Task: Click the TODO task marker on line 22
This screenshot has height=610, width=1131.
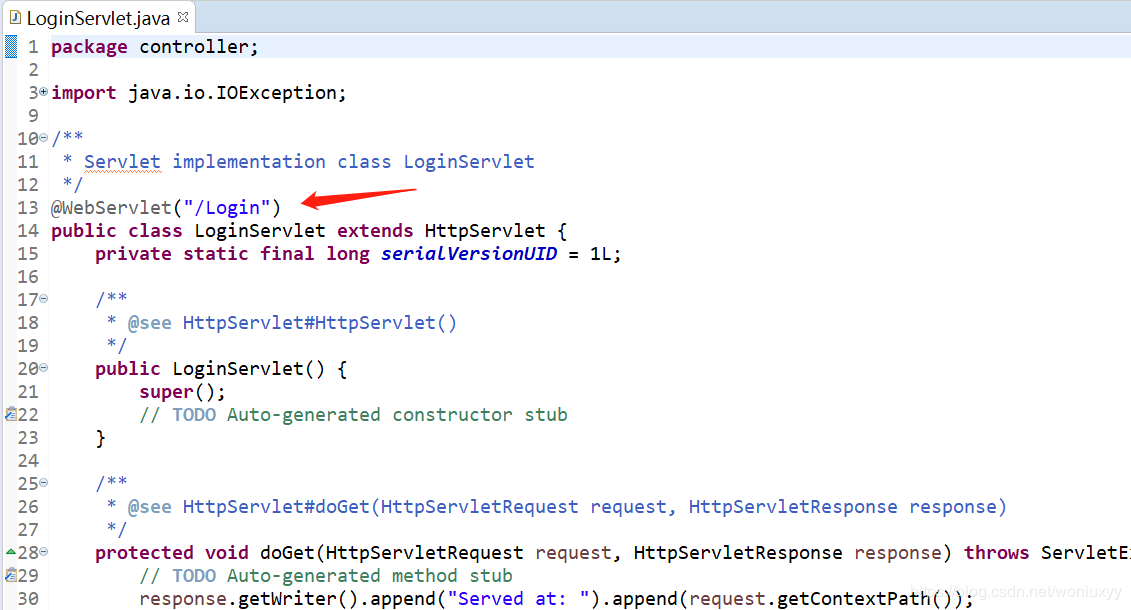Action: tap(11, 414)
